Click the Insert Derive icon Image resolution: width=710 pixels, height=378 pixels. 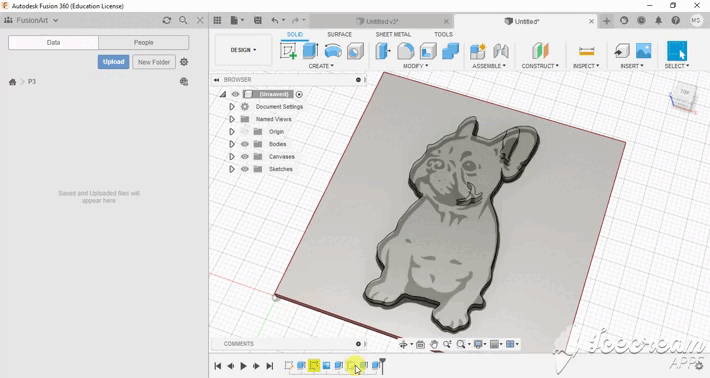(622, 51)
